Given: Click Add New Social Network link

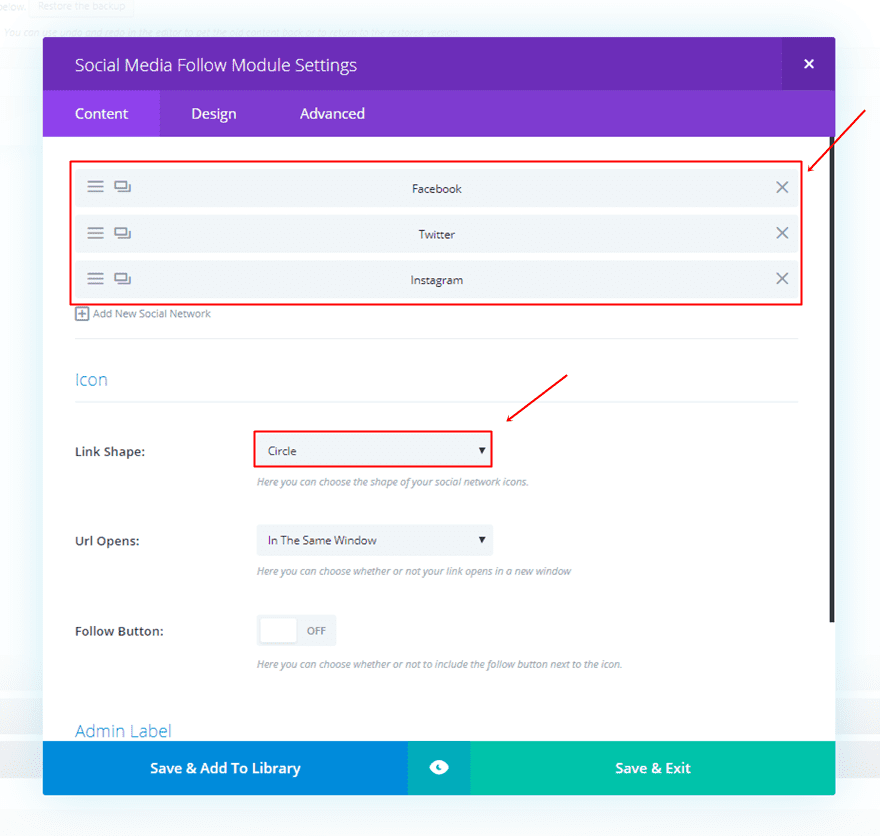Looking at the screenshot, I should click(152, 314).
